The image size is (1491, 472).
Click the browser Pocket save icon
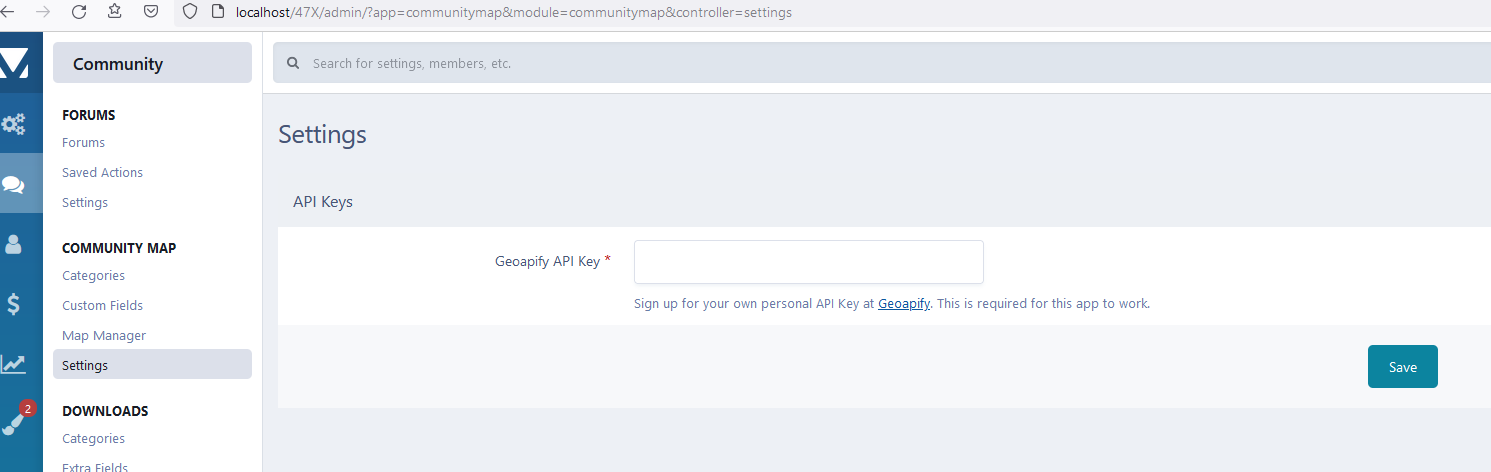click(x=150, y=12)
